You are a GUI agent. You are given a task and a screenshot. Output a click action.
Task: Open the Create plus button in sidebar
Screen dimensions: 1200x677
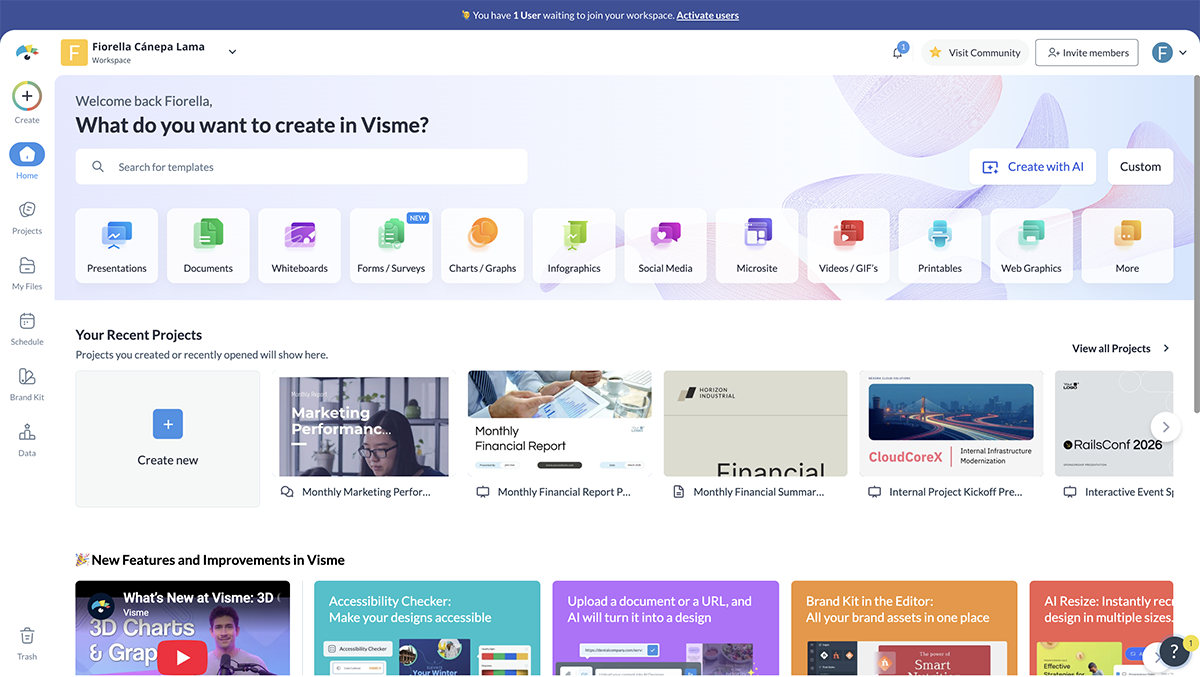tap(27, 97)
